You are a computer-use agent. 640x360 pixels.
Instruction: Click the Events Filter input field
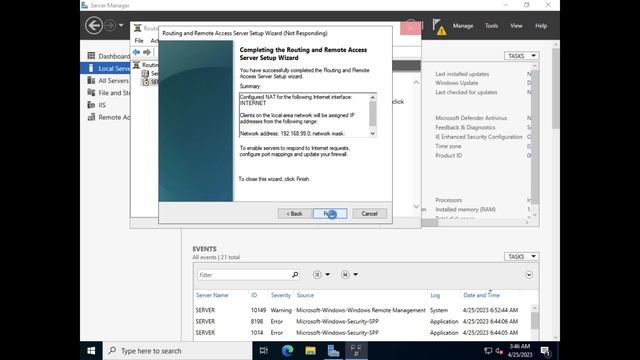[244, 275]
